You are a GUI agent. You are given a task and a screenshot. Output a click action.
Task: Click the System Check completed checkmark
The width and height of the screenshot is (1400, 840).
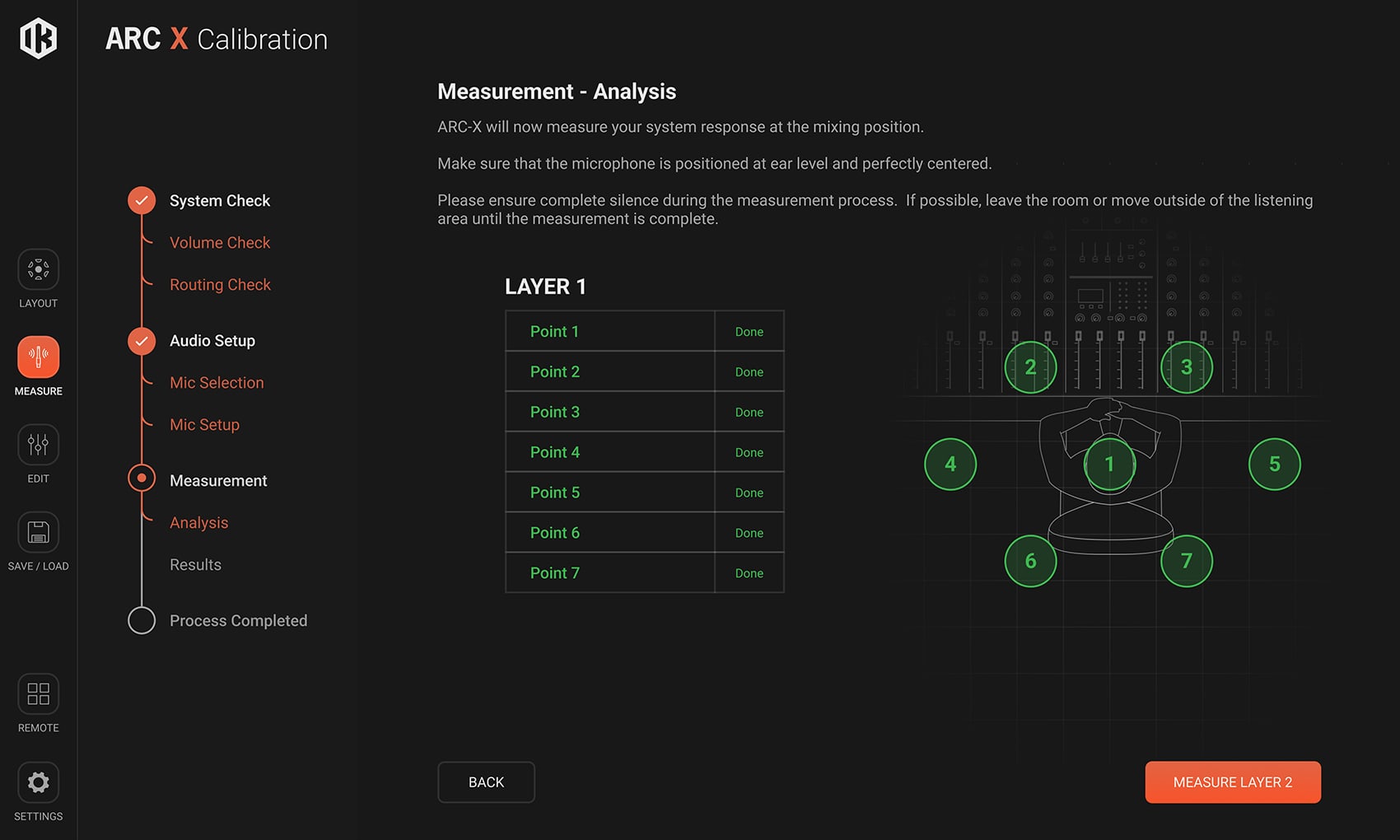[142, 201]
